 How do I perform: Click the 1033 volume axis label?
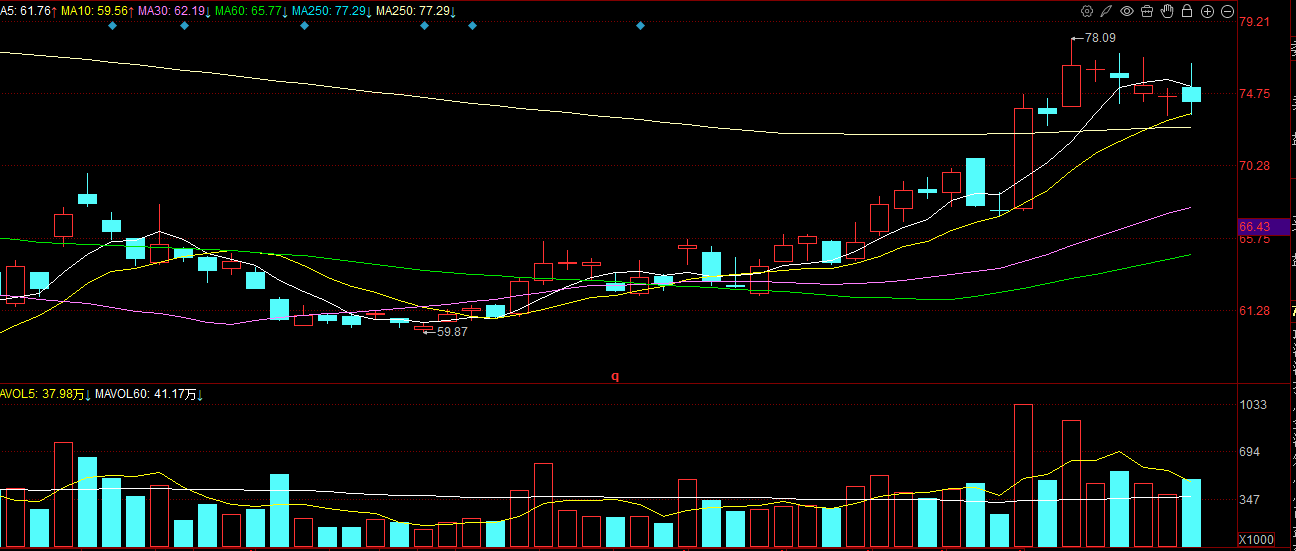[1253, 405]
